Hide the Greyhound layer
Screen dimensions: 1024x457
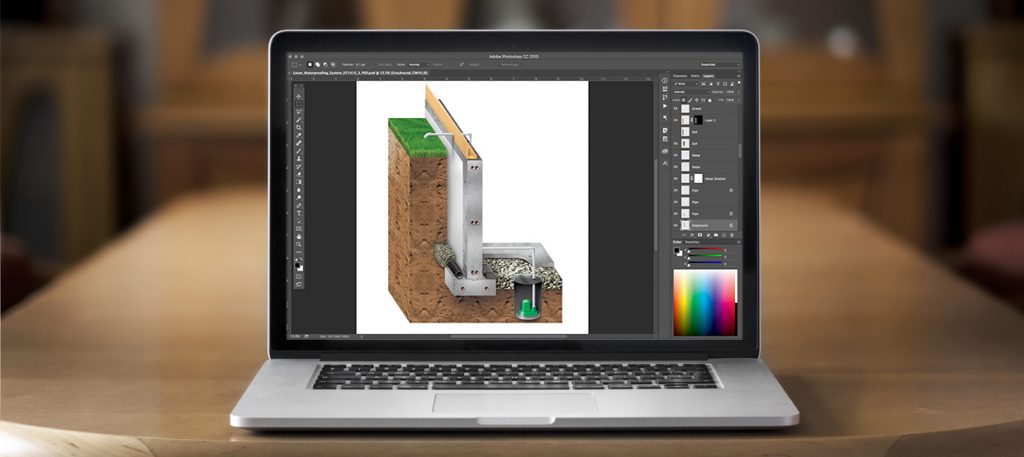point(676,226)
